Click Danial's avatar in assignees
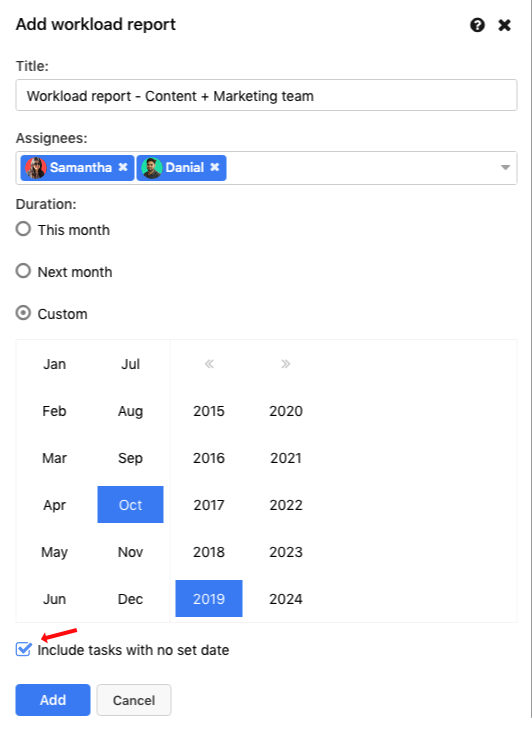 pyautogui.click(x=151, y=168)
